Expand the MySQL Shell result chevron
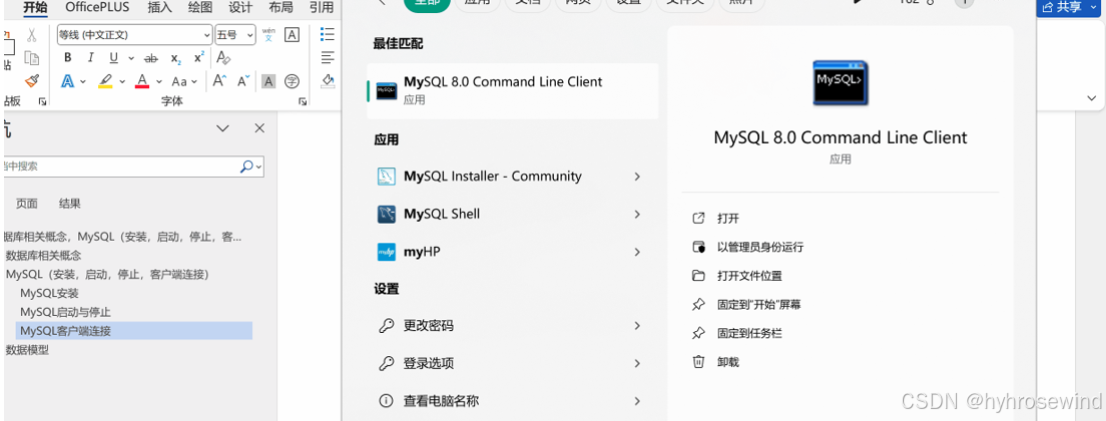This screenshot has height=421, width=1106. (x=637, y=214)
